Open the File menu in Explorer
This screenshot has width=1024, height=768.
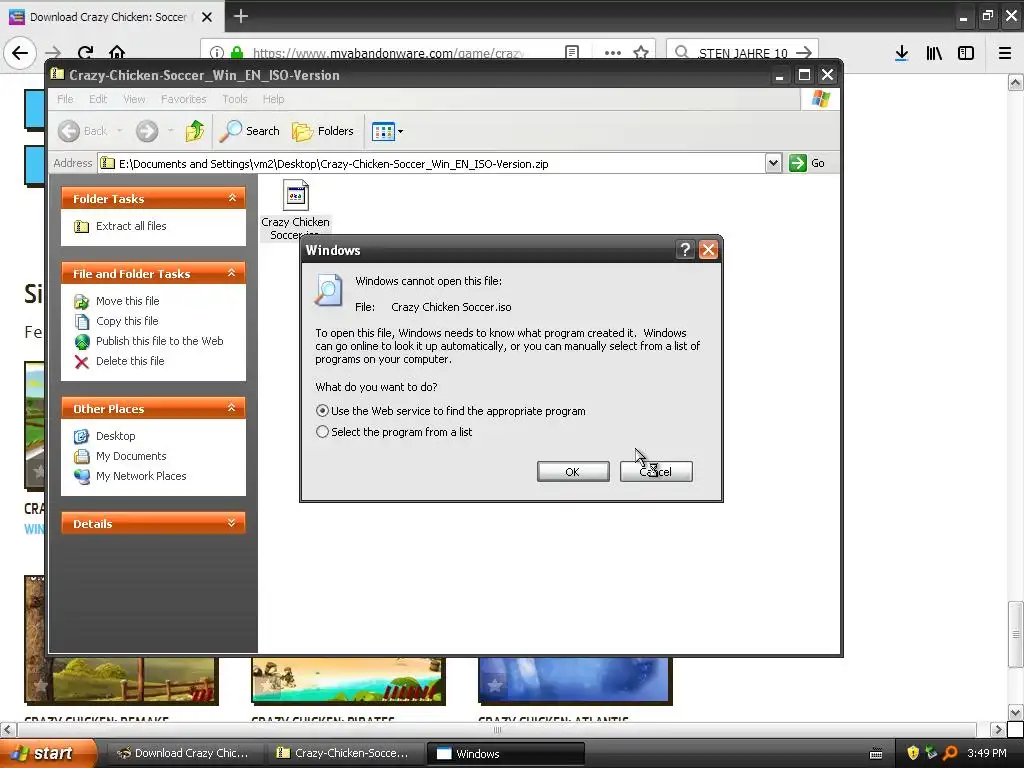(x=65, y=99)
